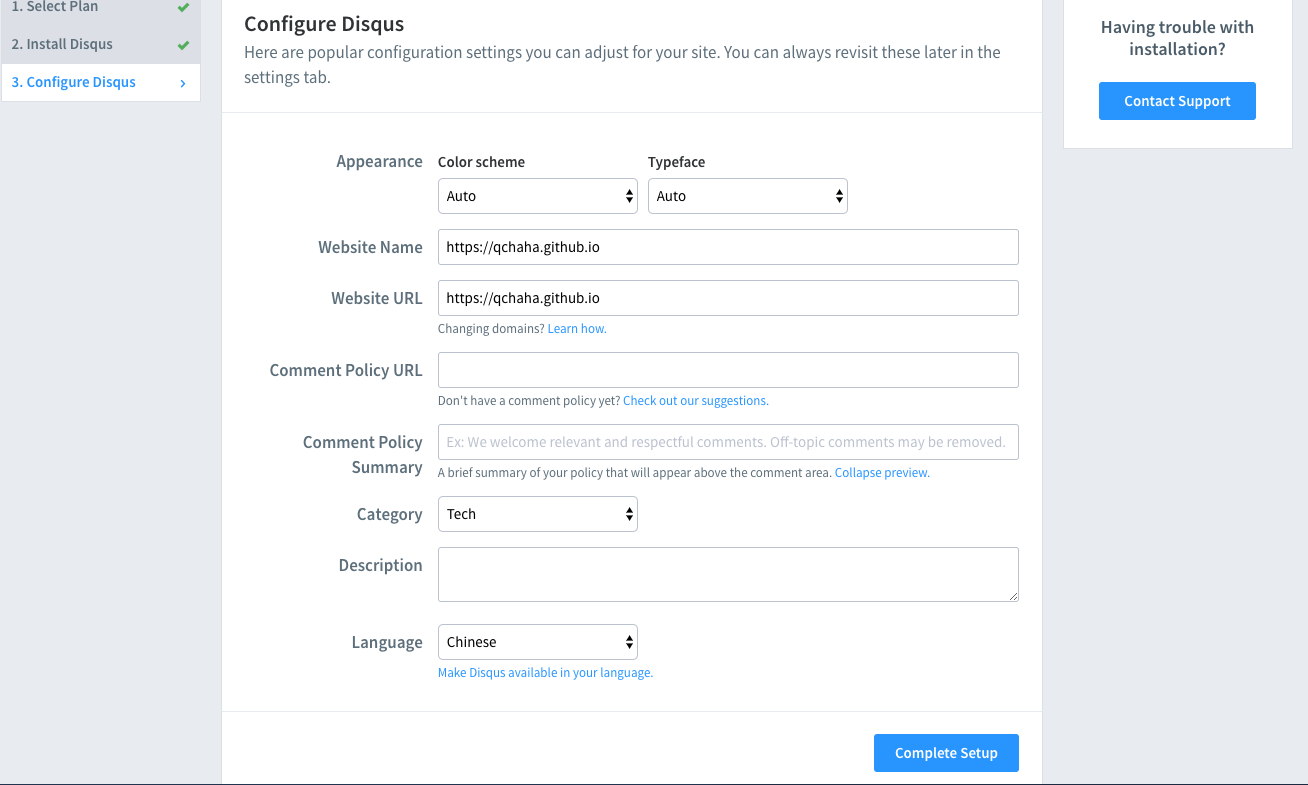
Task: Open Check out our suggestions link
Action: coord(696,401)
